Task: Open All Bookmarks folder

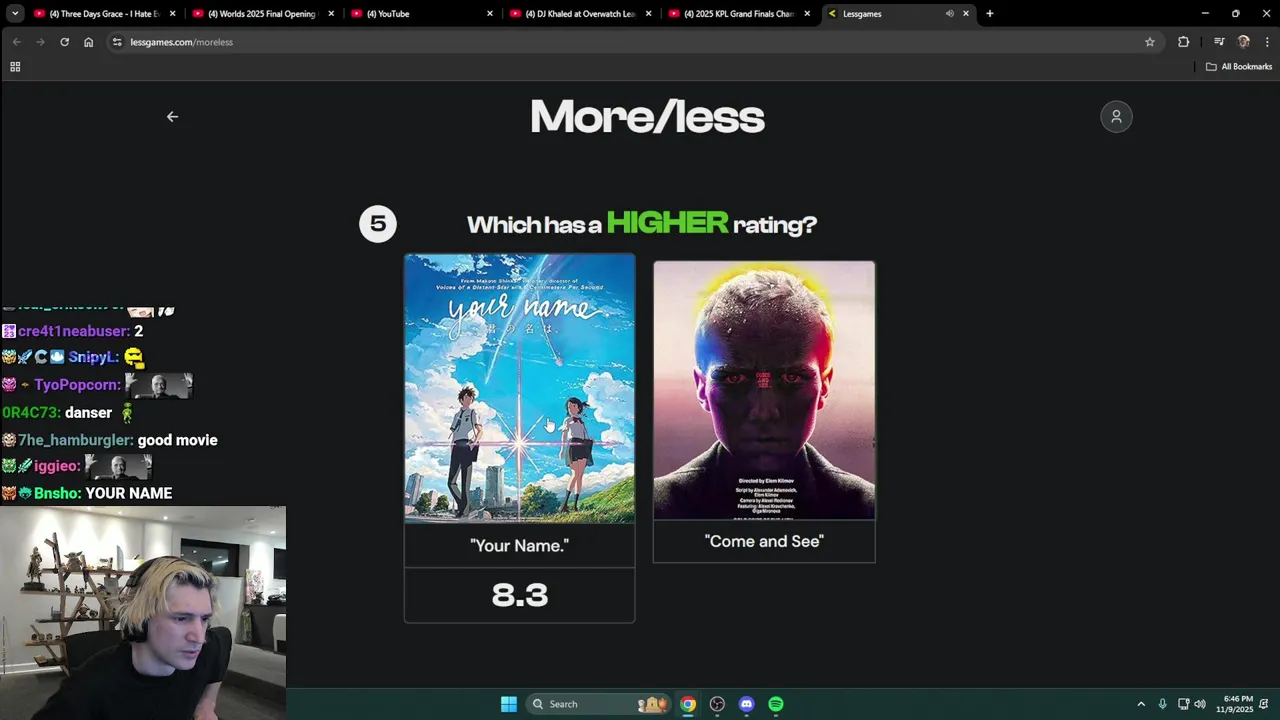Action: click(x=1239, y=67)
